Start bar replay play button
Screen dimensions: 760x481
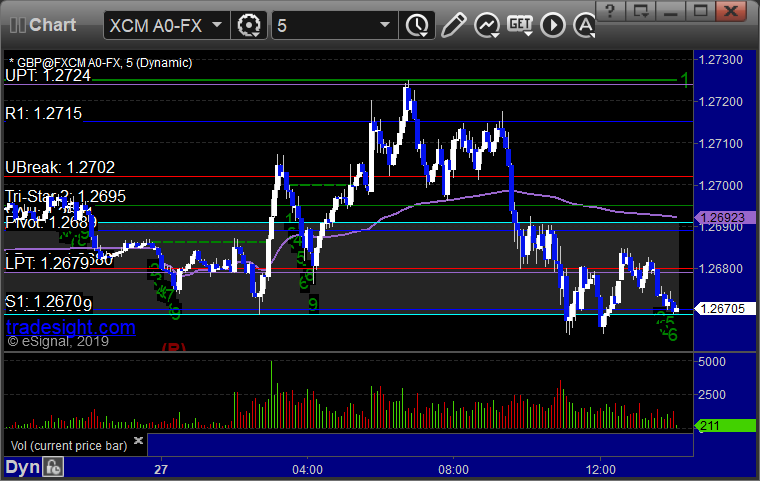[553, 25]
